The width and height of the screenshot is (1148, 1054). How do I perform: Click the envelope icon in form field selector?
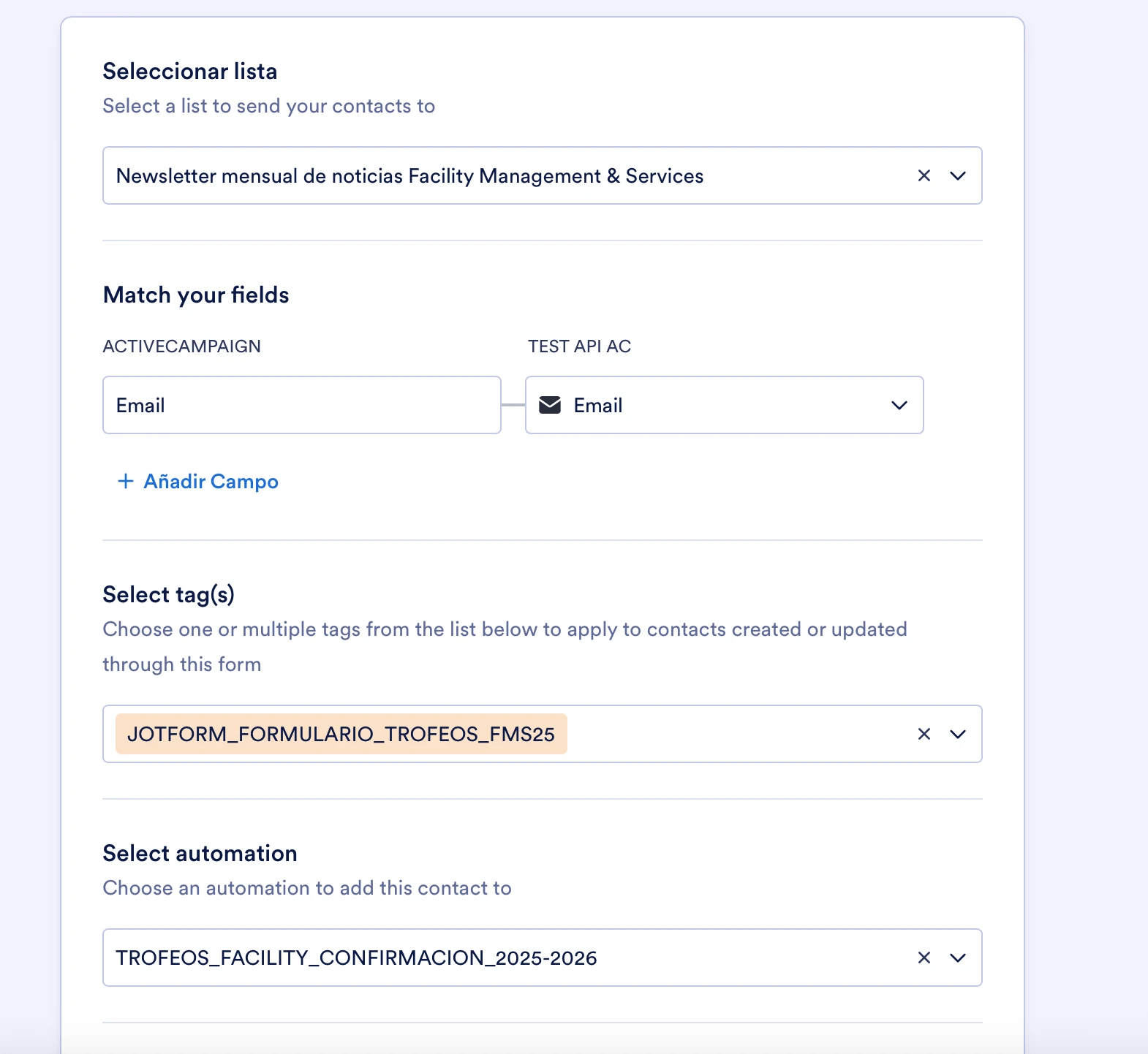(550, 405)
